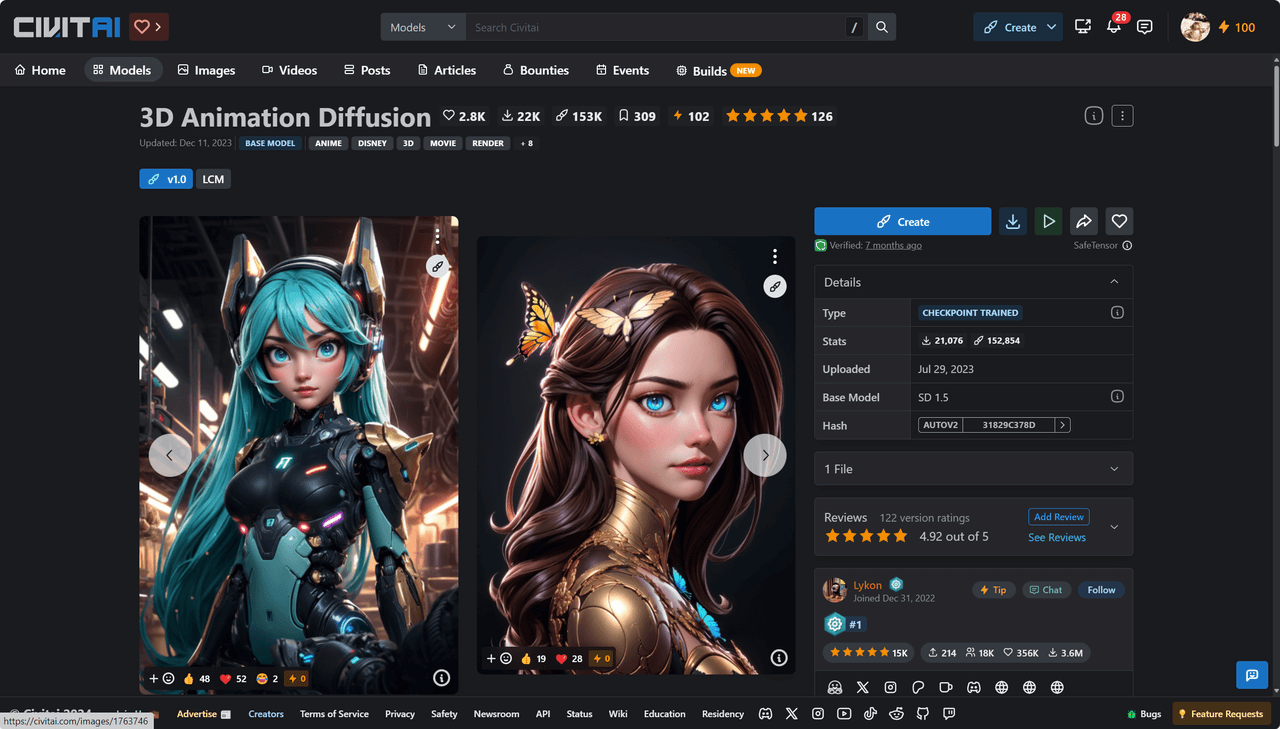Open the Bounties tab
Screen dimensions: 1280x729
(x=536, y=70)
